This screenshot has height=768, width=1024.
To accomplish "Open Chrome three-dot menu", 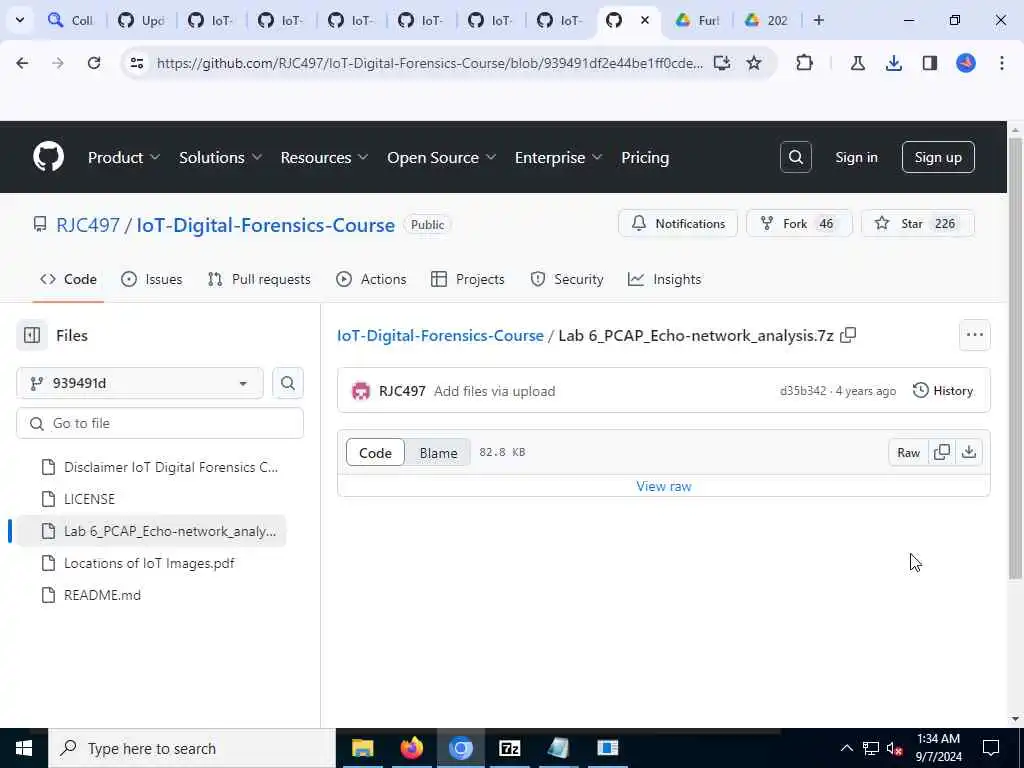I will pos(1002,63).
